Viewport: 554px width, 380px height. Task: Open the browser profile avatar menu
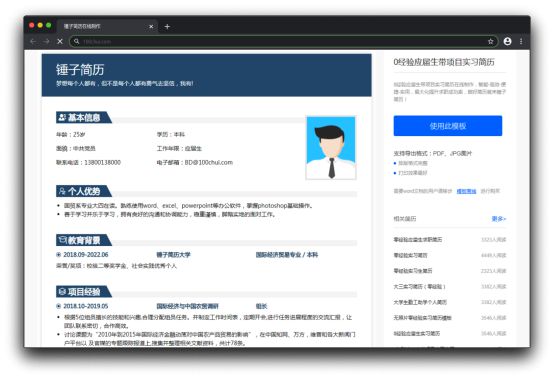(507, 41)
